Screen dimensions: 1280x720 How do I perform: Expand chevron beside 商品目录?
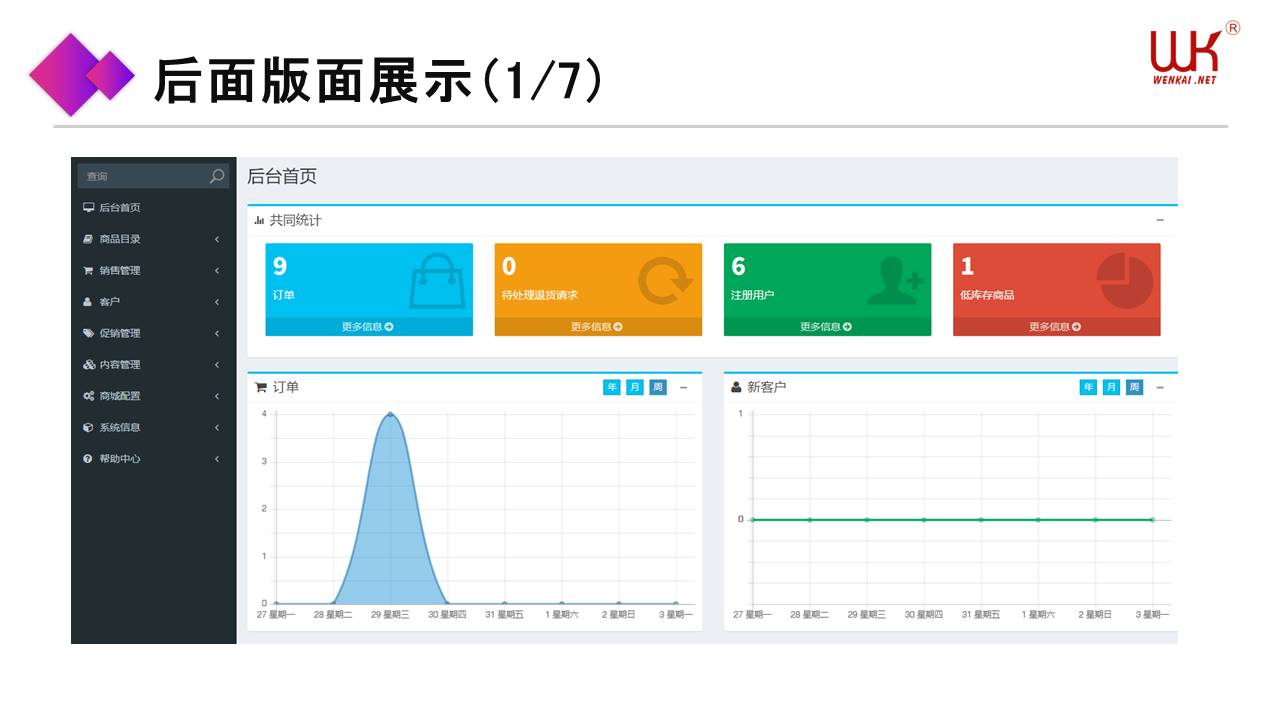point(217,239)
